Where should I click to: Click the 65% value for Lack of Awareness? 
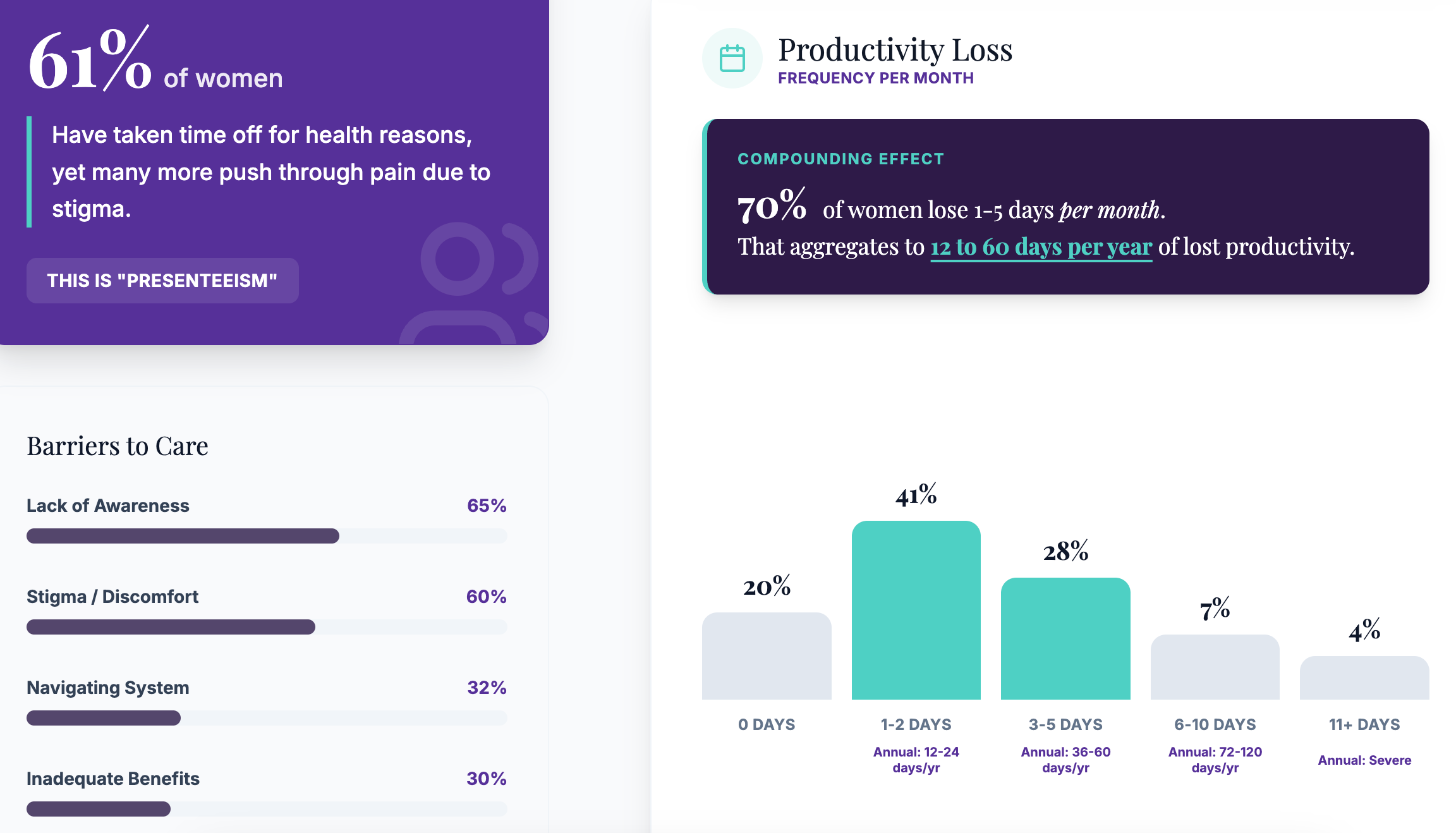click(x=487, y=506)
